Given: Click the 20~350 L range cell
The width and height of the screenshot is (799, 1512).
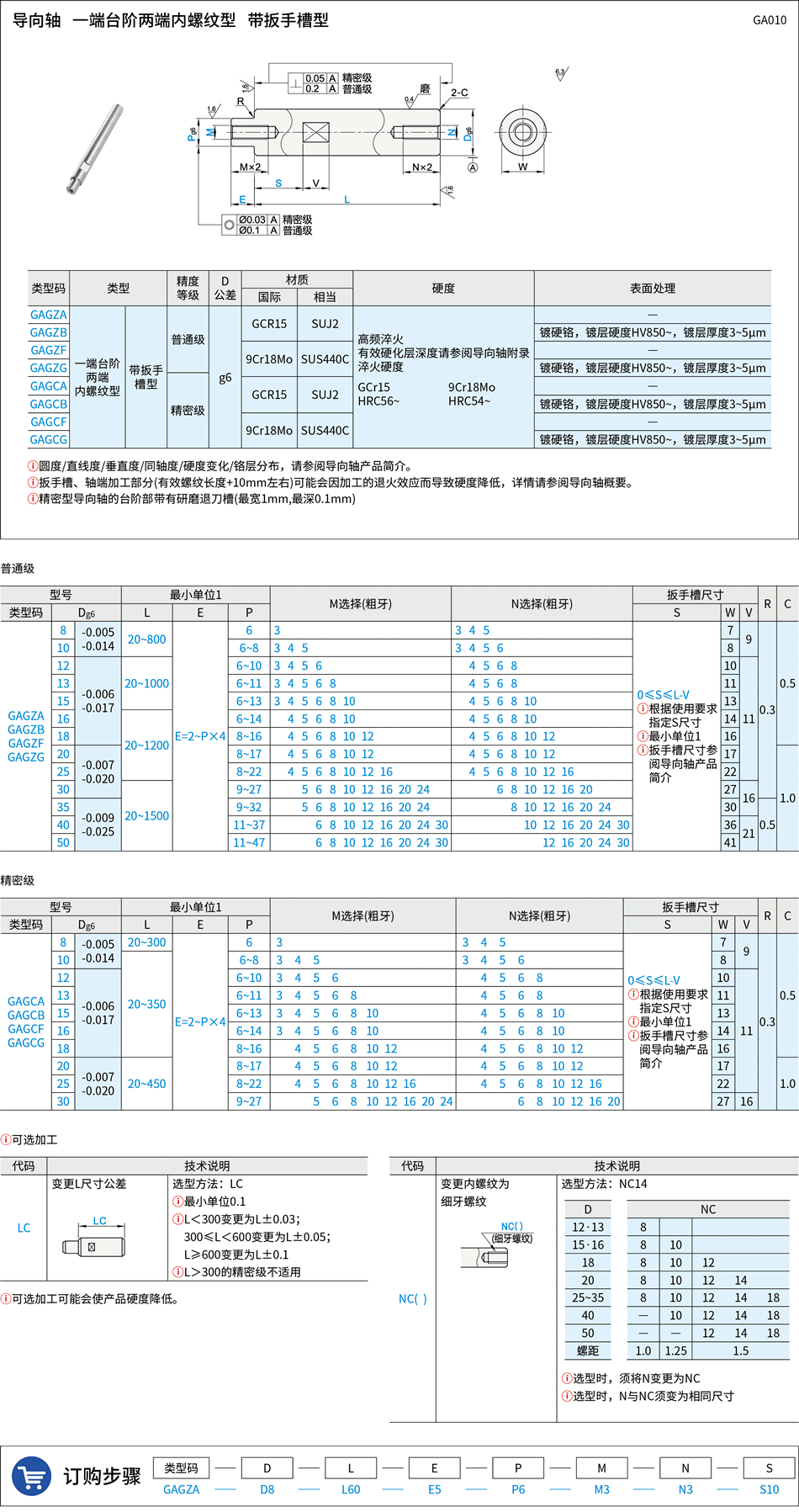Looking at the screenshot, I should pyautogui.click(x=146, y=1005).
